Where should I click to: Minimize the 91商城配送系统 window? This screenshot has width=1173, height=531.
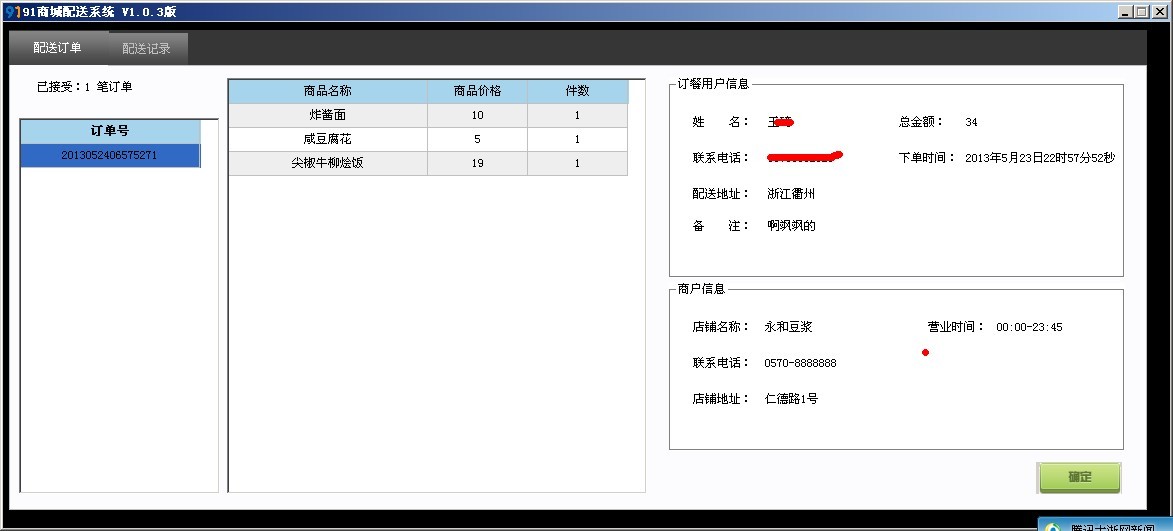point(1126,12)
